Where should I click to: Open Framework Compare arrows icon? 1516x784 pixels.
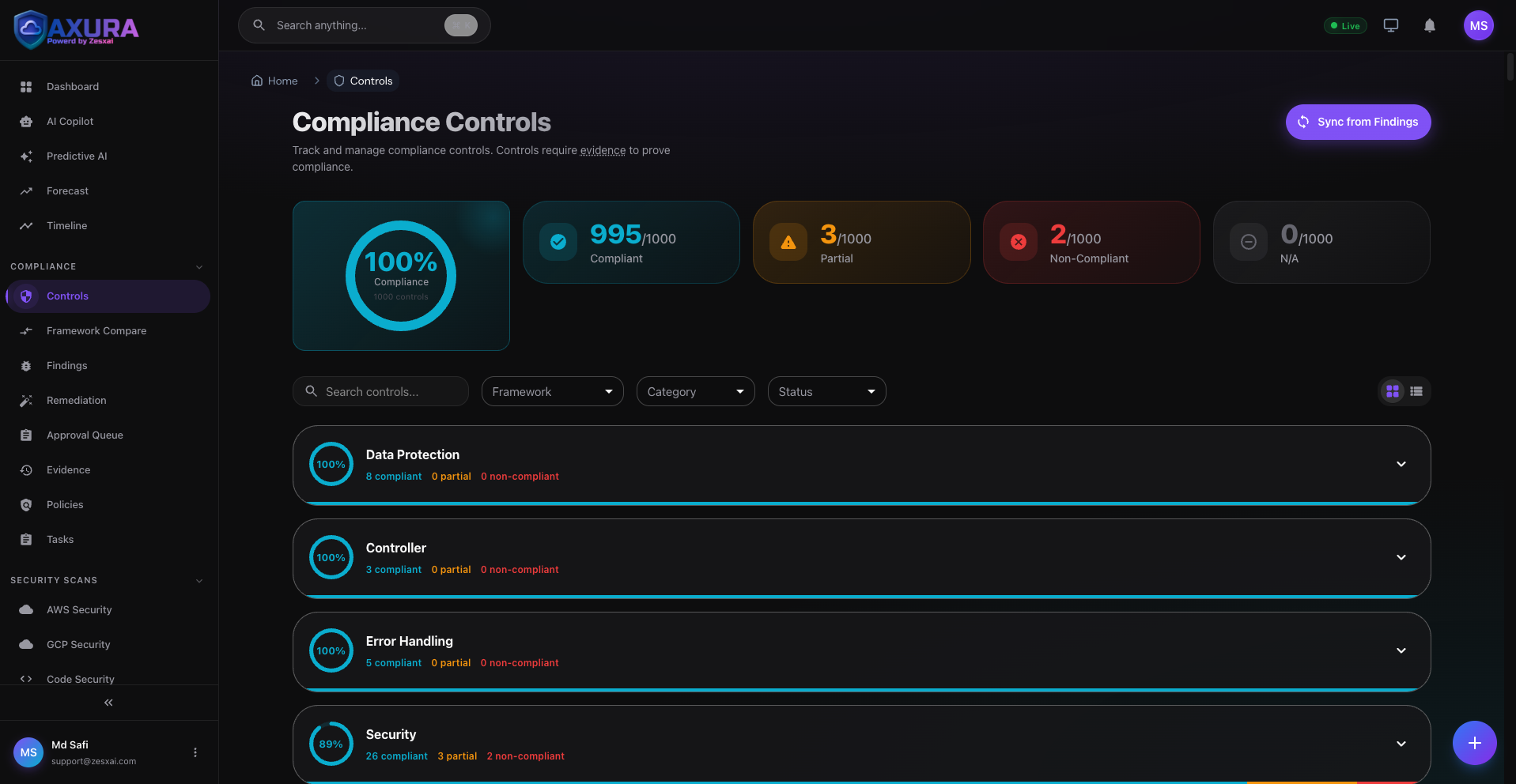click(x=26, y=331)
